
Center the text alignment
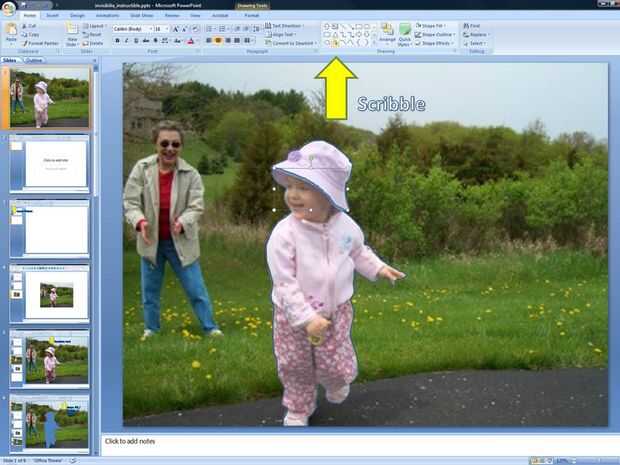(218, 40)
